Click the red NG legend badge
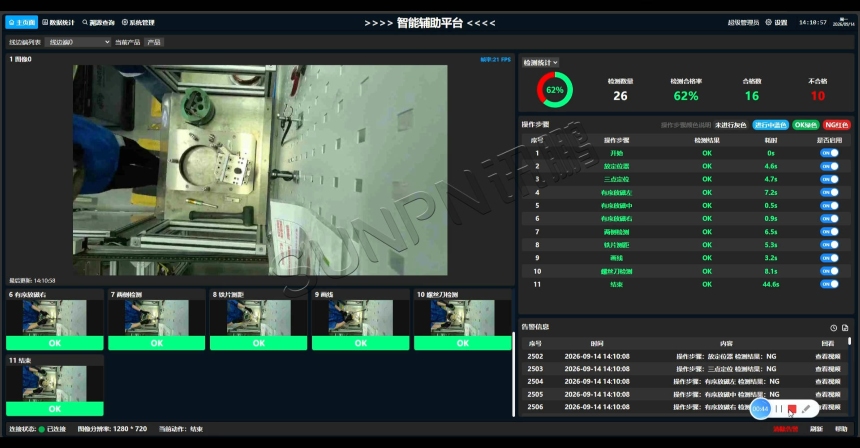This screenshot has height=448, width=860. pyautogui.click(x=836, y=125)
